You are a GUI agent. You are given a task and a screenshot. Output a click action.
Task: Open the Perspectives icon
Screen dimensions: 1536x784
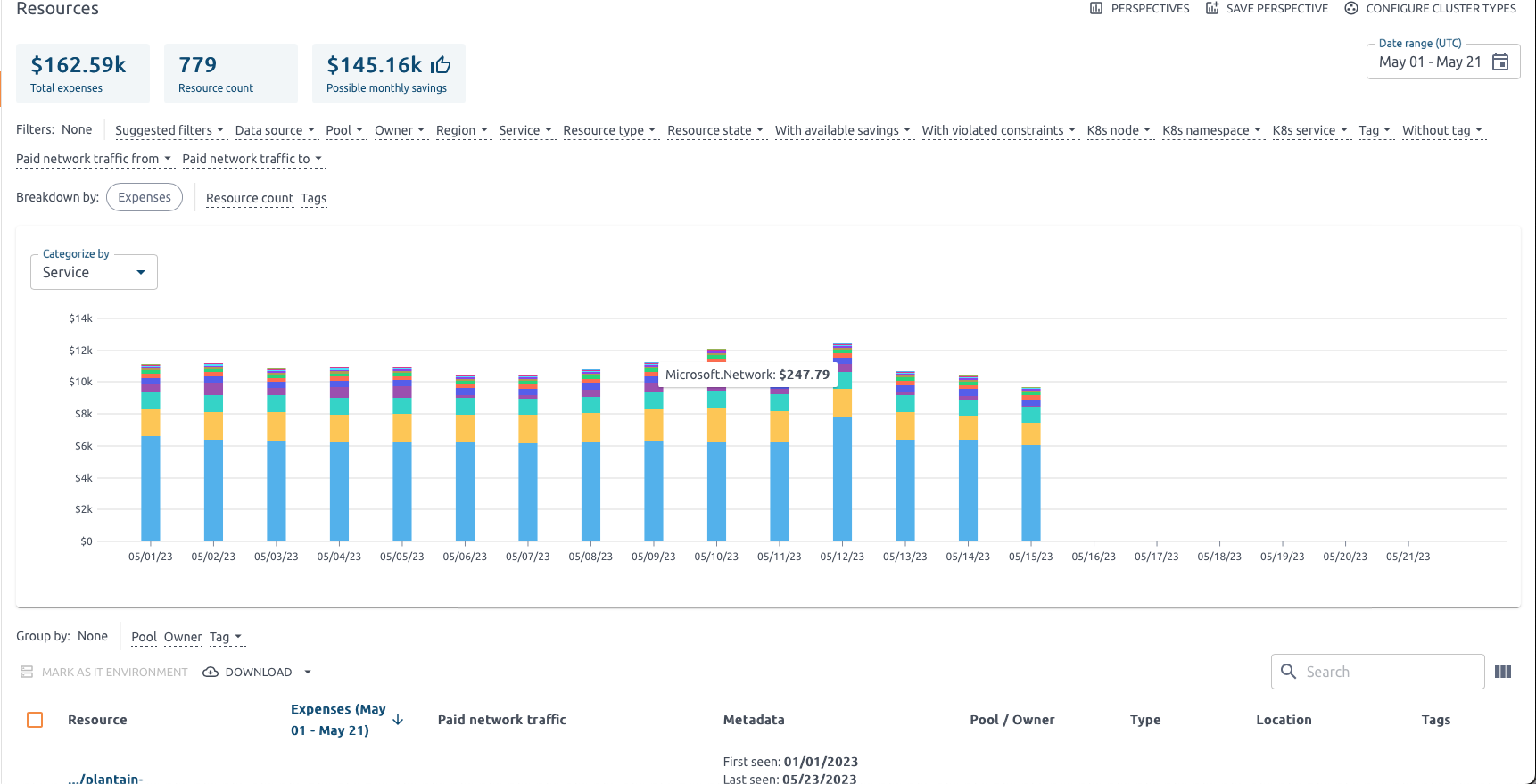point(1096,8)
